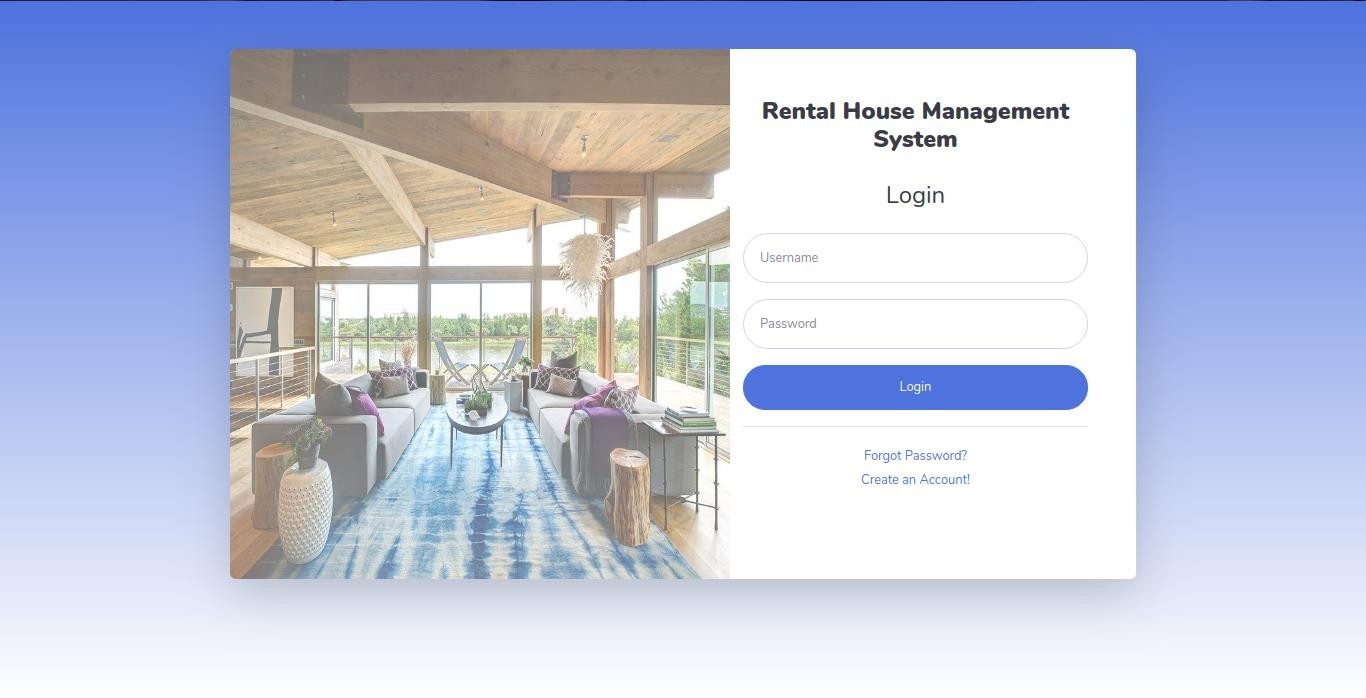Viewport: 1366px width, 698px height.
Task: Click the Username placeholder text
Action: [789, 257]
